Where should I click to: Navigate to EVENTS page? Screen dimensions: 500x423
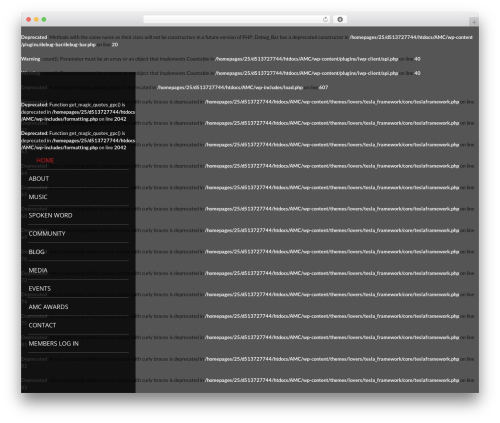[x=40, y=289]
